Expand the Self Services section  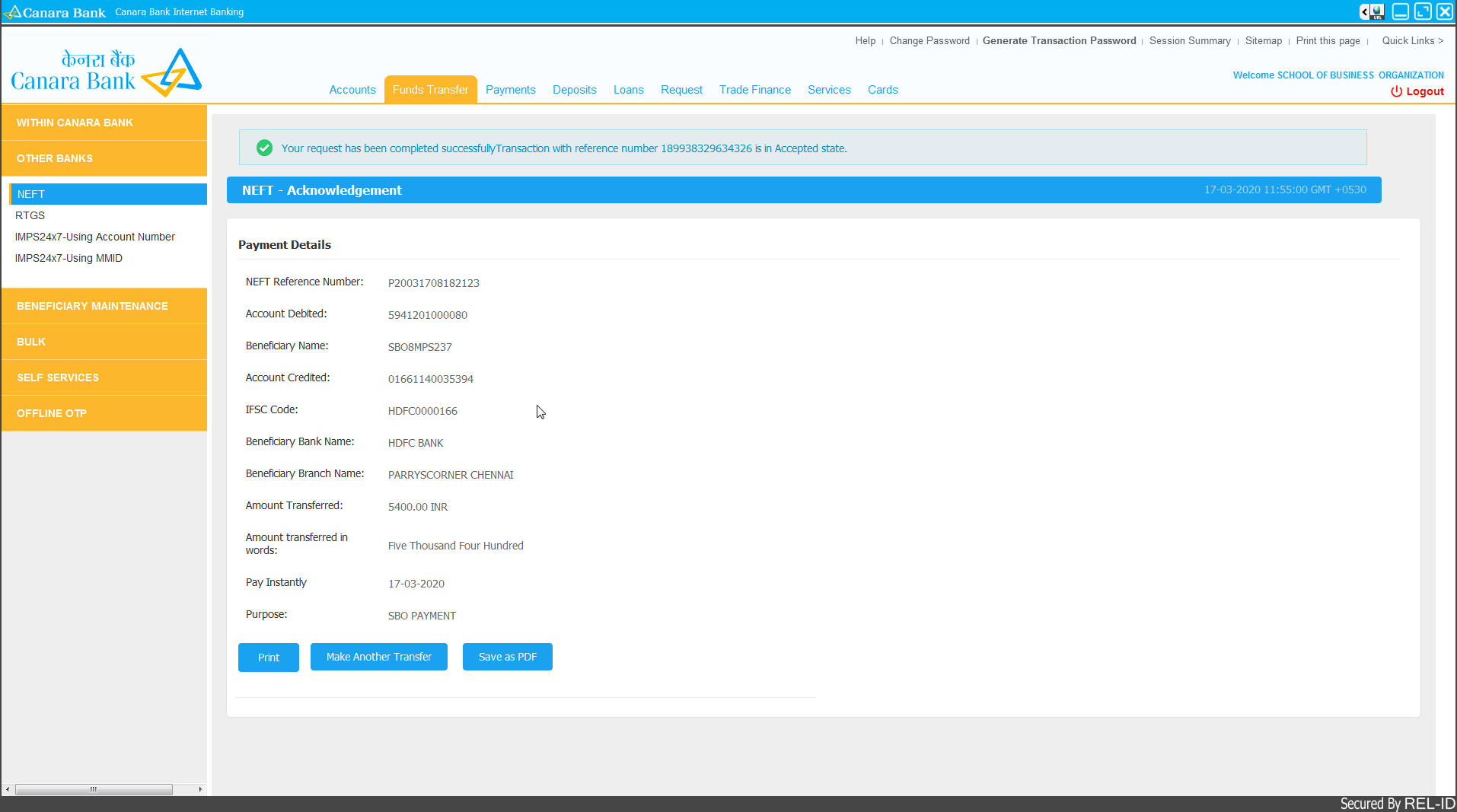(104, 377)
